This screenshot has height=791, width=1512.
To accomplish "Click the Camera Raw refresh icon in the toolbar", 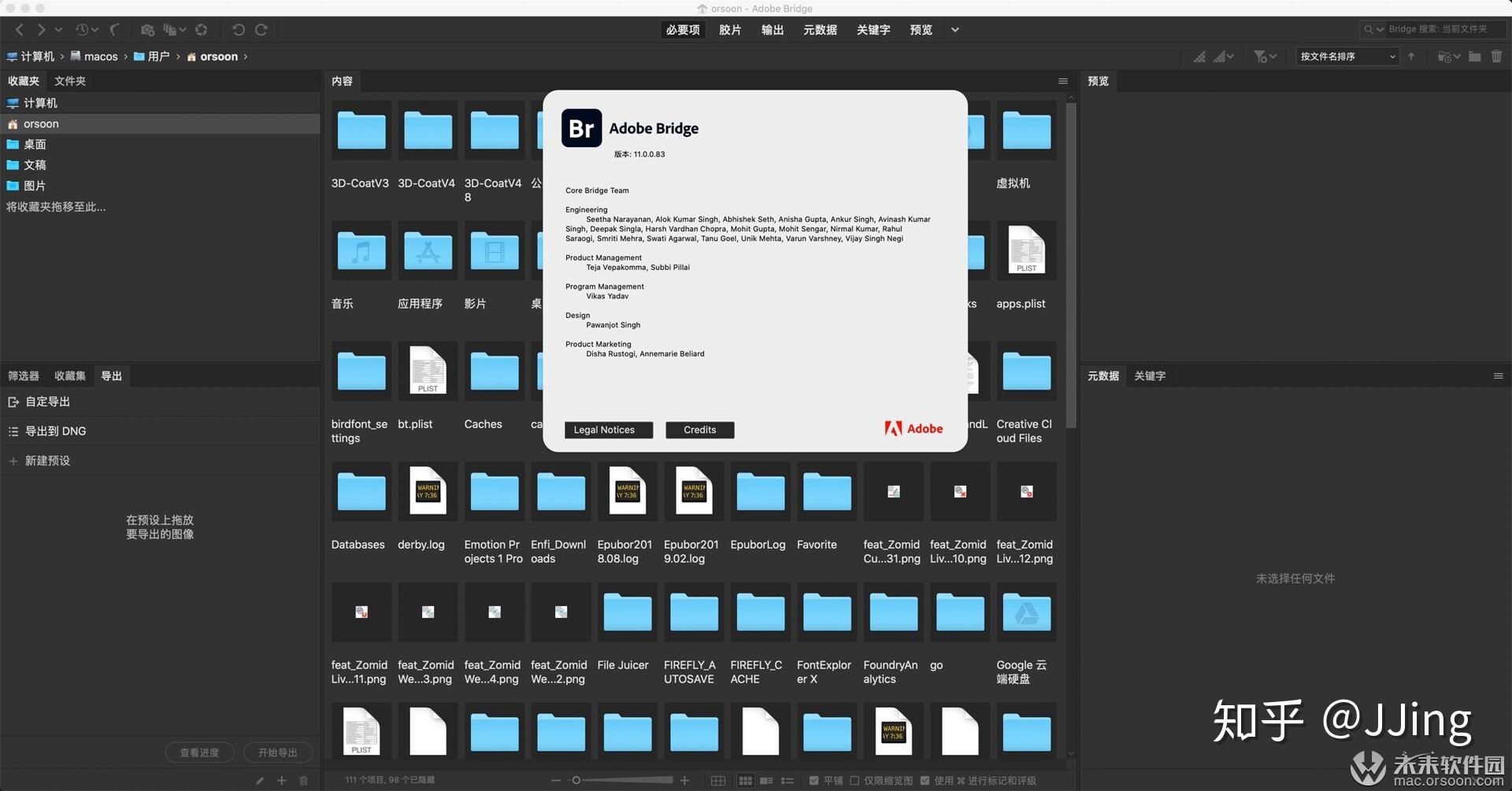I will pyautogui.click(x=202, y=30).
